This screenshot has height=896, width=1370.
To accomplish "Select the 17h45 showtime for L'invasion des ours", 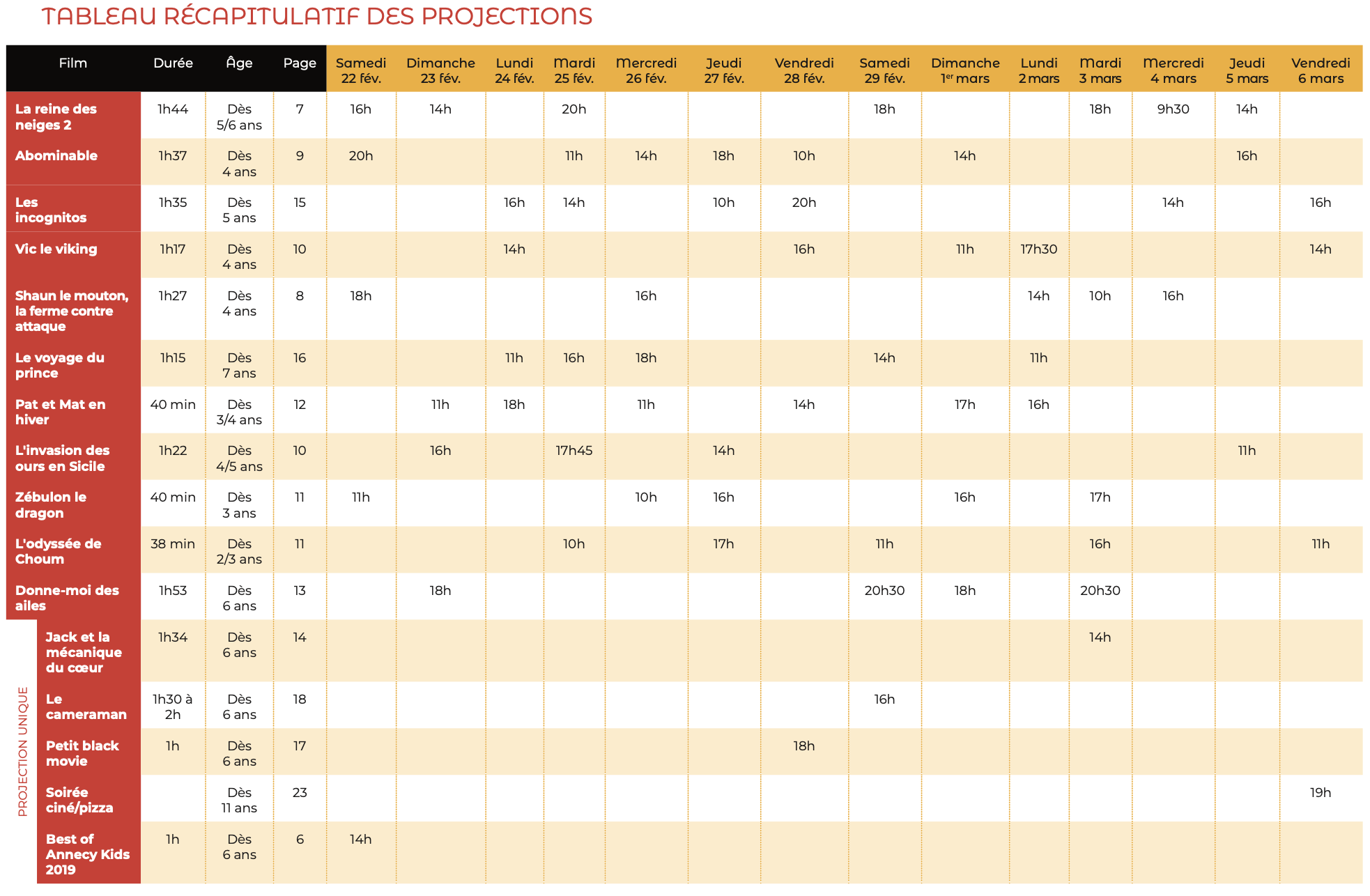I will (x=574, y=451).
